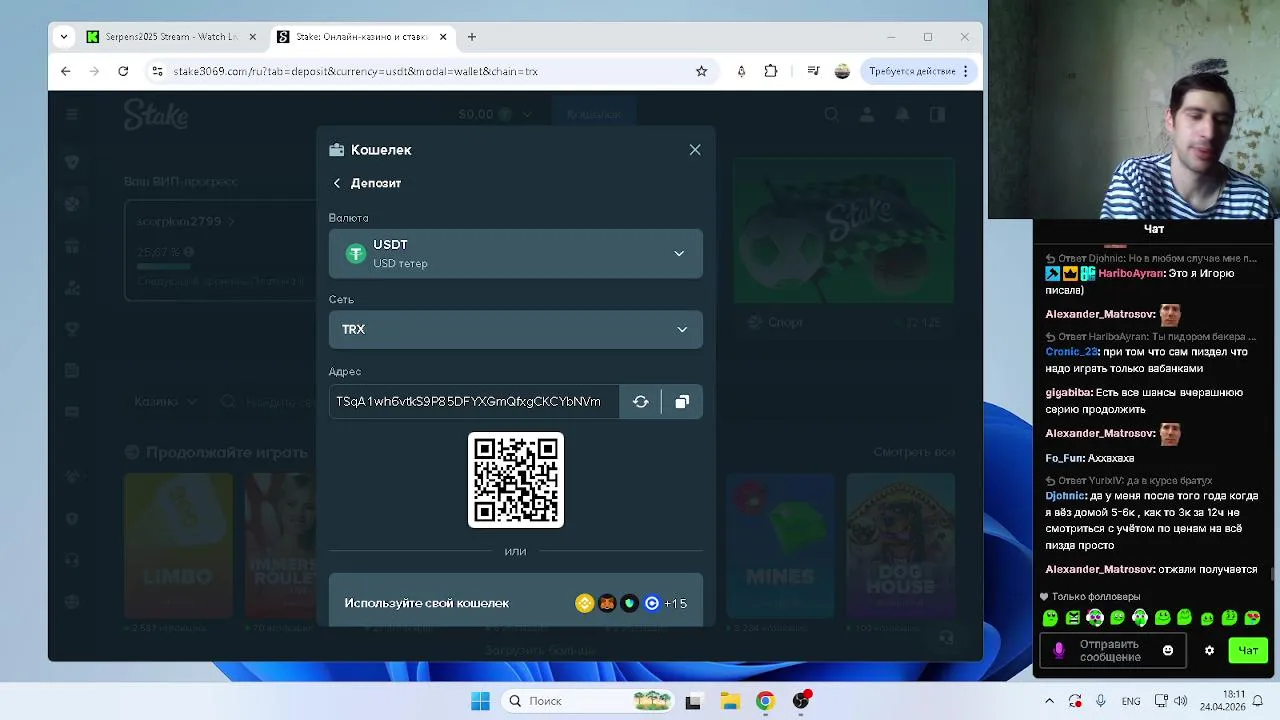The height and width of the screenshot is (720, 1280).
Task: Click the blue Coinbase wallet icon
Action: (652, 603)
